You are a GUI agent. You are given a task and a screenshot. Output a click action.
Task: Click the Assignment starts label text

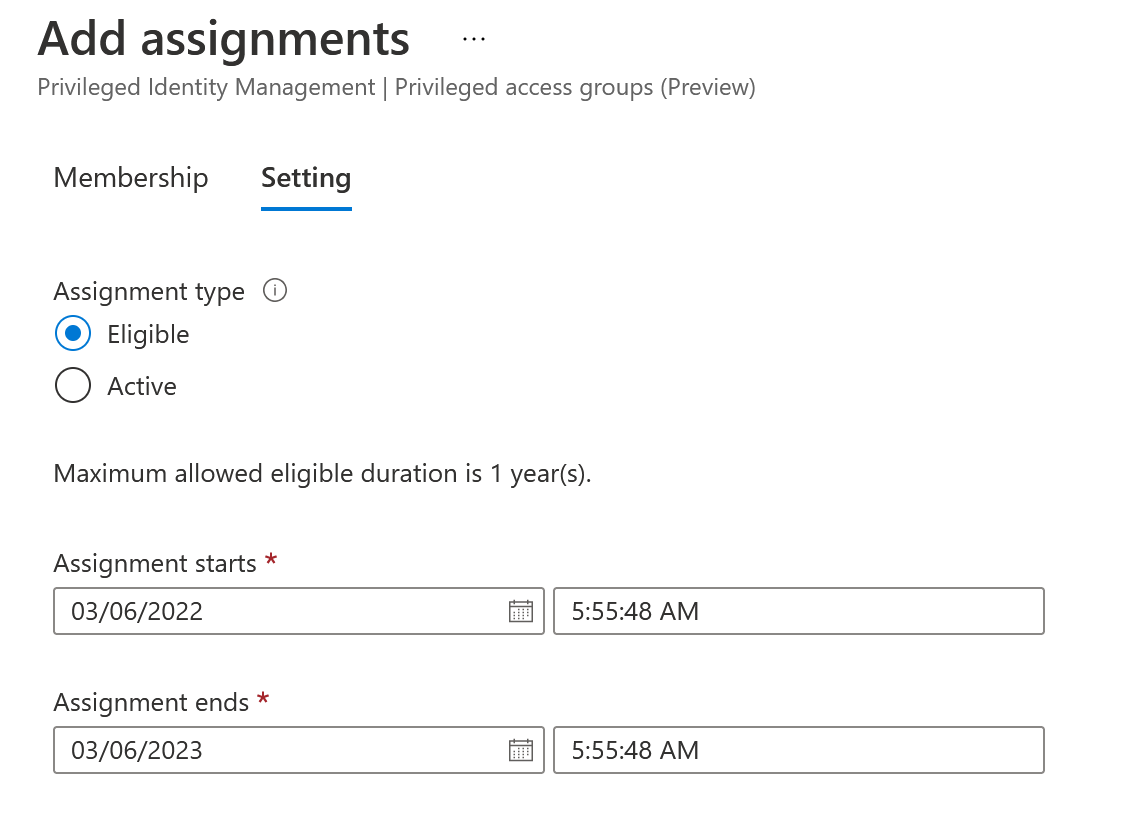click(155, 564)
